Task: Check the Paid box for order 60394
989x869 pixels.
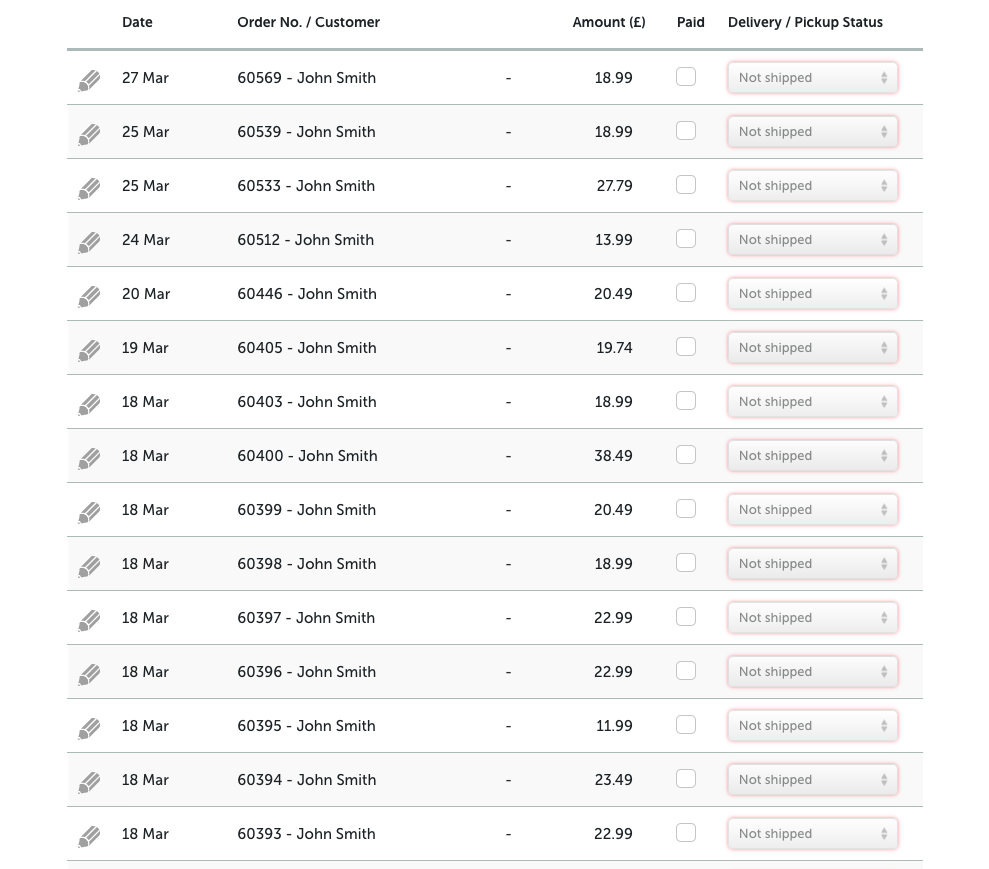Action: 686,779
